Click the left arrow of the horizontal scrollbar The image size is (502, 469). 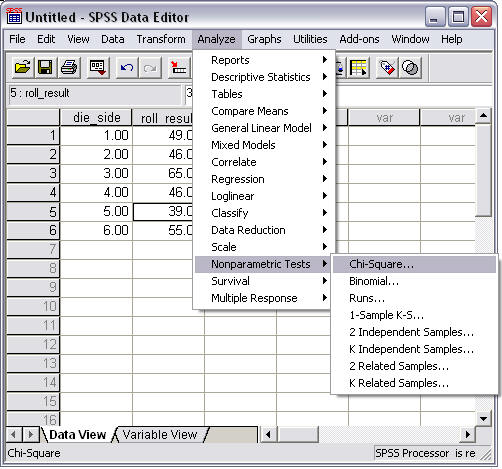click(268, 434)
